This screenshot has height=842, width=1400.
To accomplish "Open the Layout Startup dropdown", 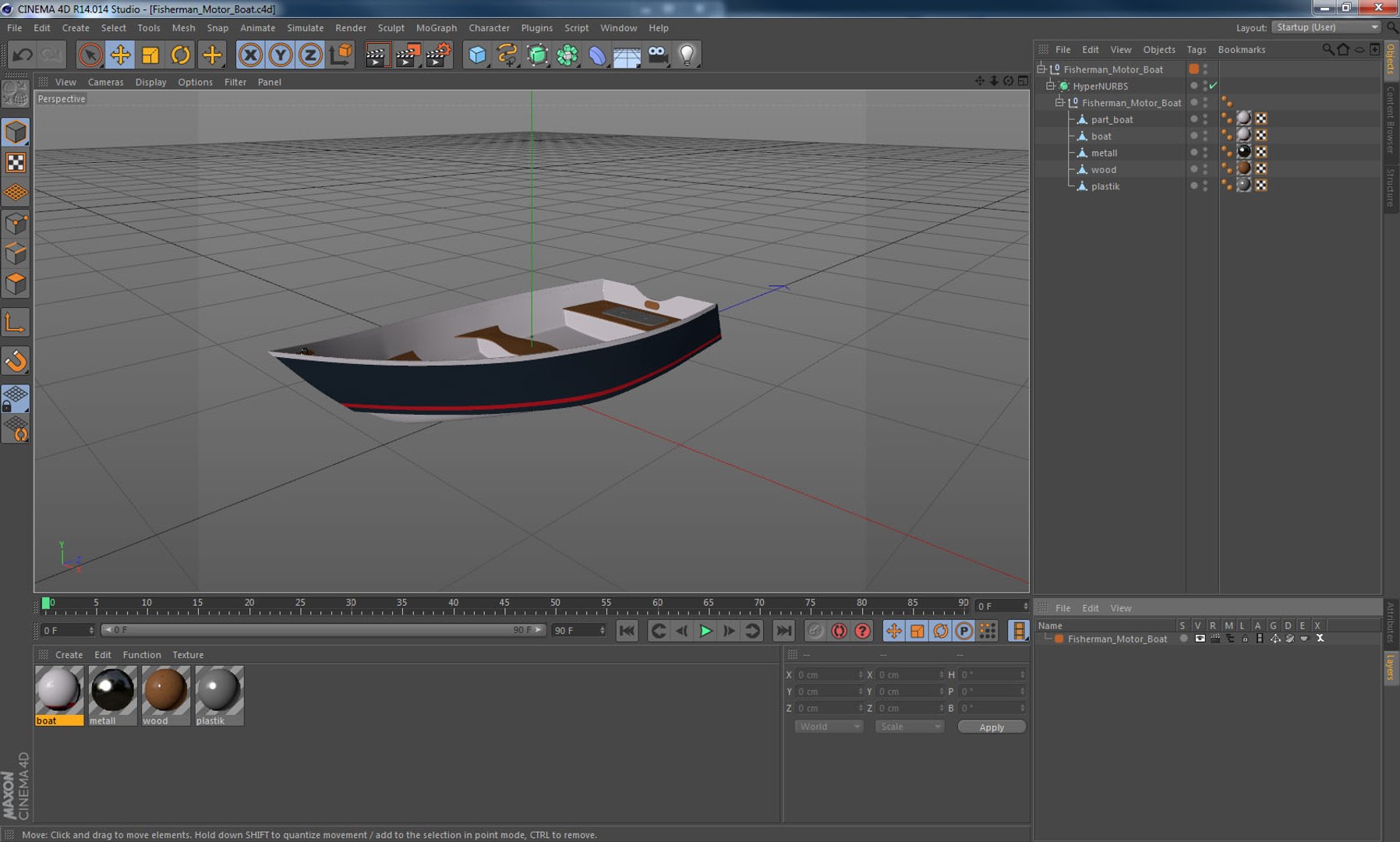I will 1326,27.
